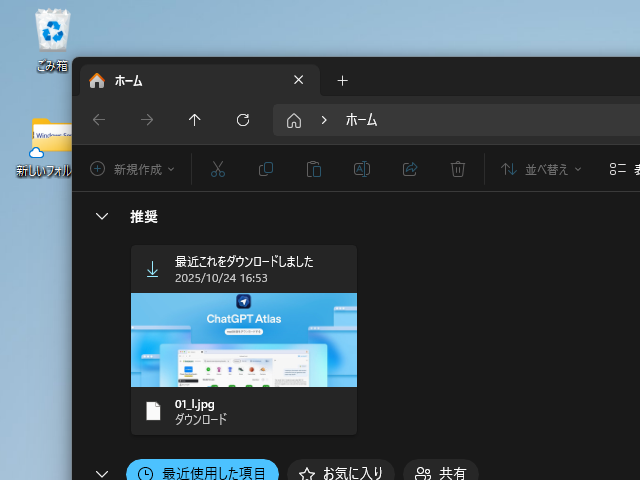Click the ダウンロード location label
This screenshot has width=640, height=480.
pos(201,419)
